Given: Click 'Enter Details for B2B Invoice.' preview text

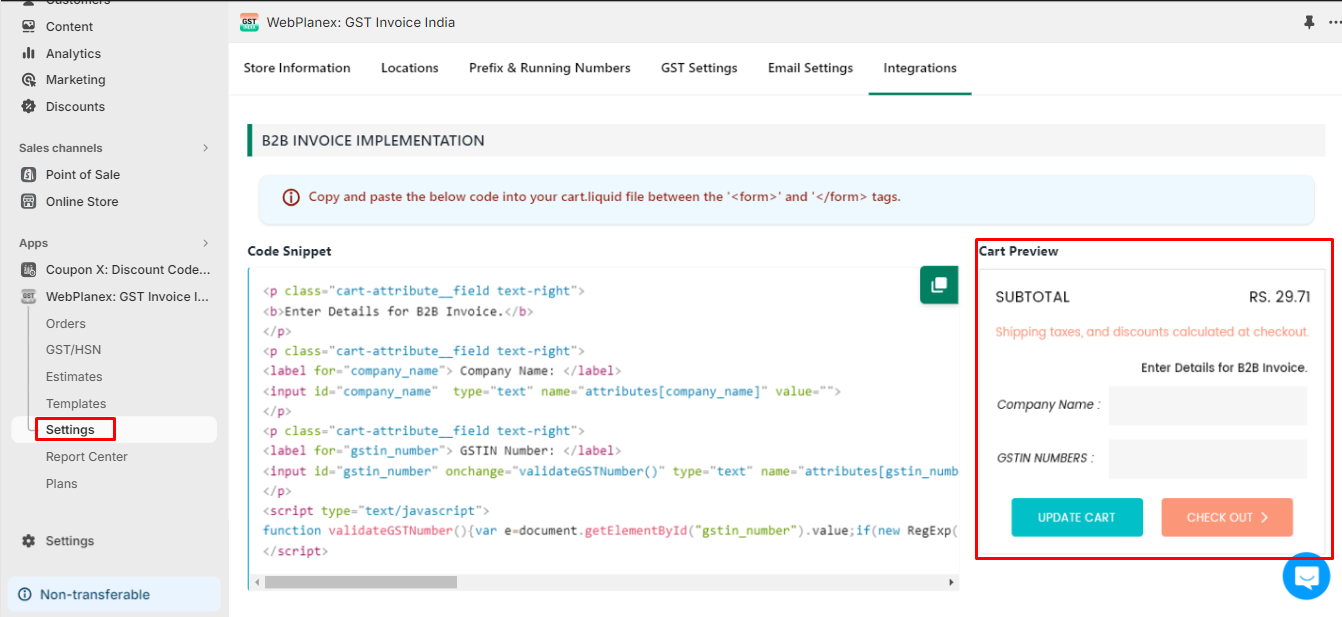Looking at the screenshot, I should click(x=1224, y=368).
